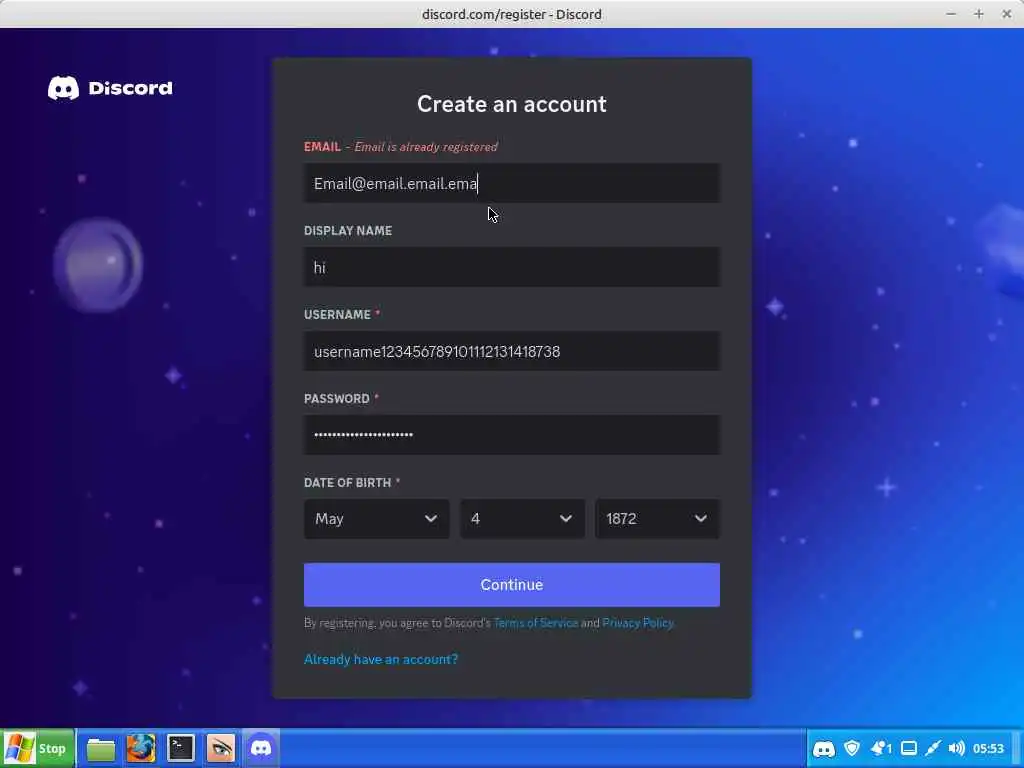
Task: Open the eye image viewer taskbar icon
Action: coord(221,748)
